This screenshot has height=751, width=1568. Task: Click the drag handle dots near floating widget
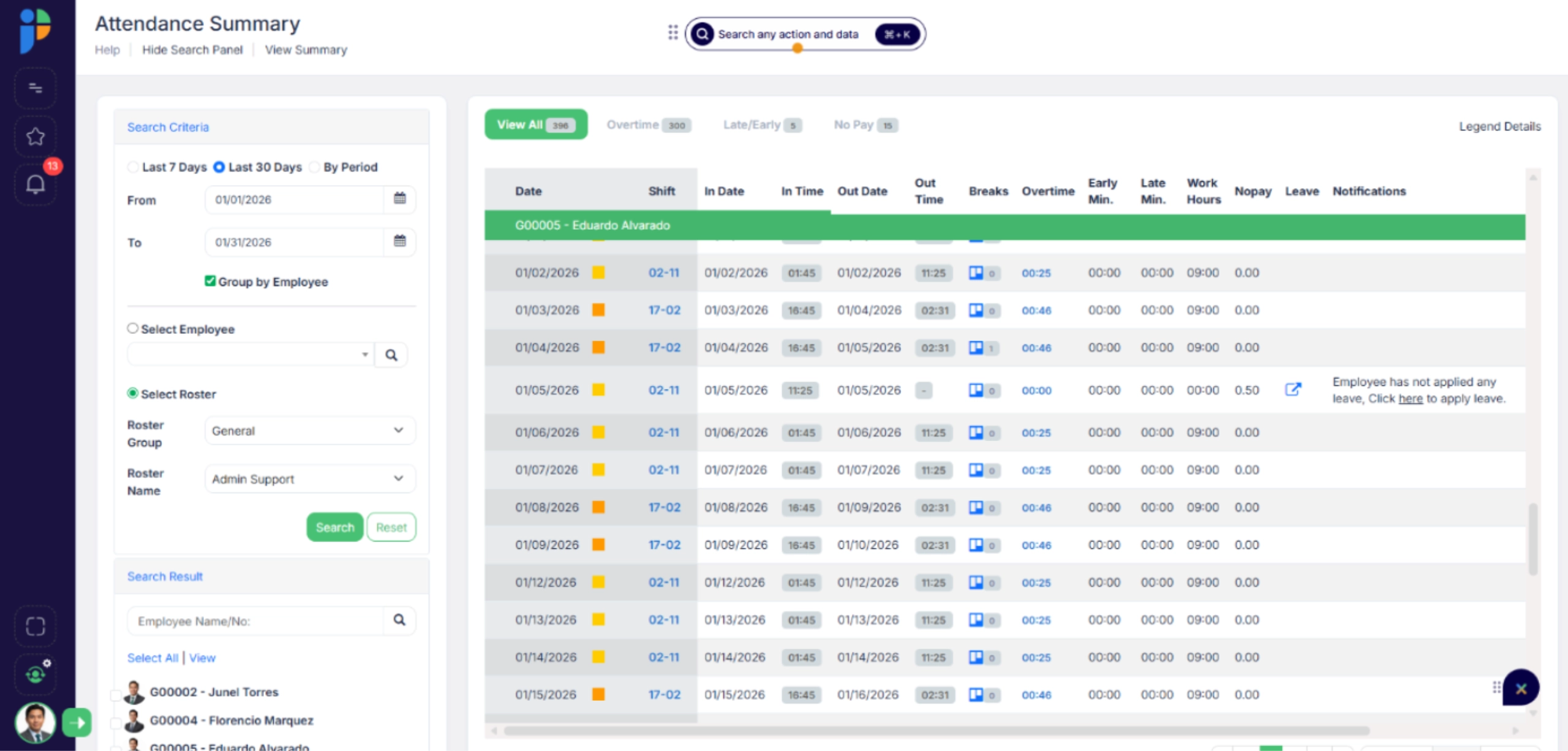[1496, 687]
